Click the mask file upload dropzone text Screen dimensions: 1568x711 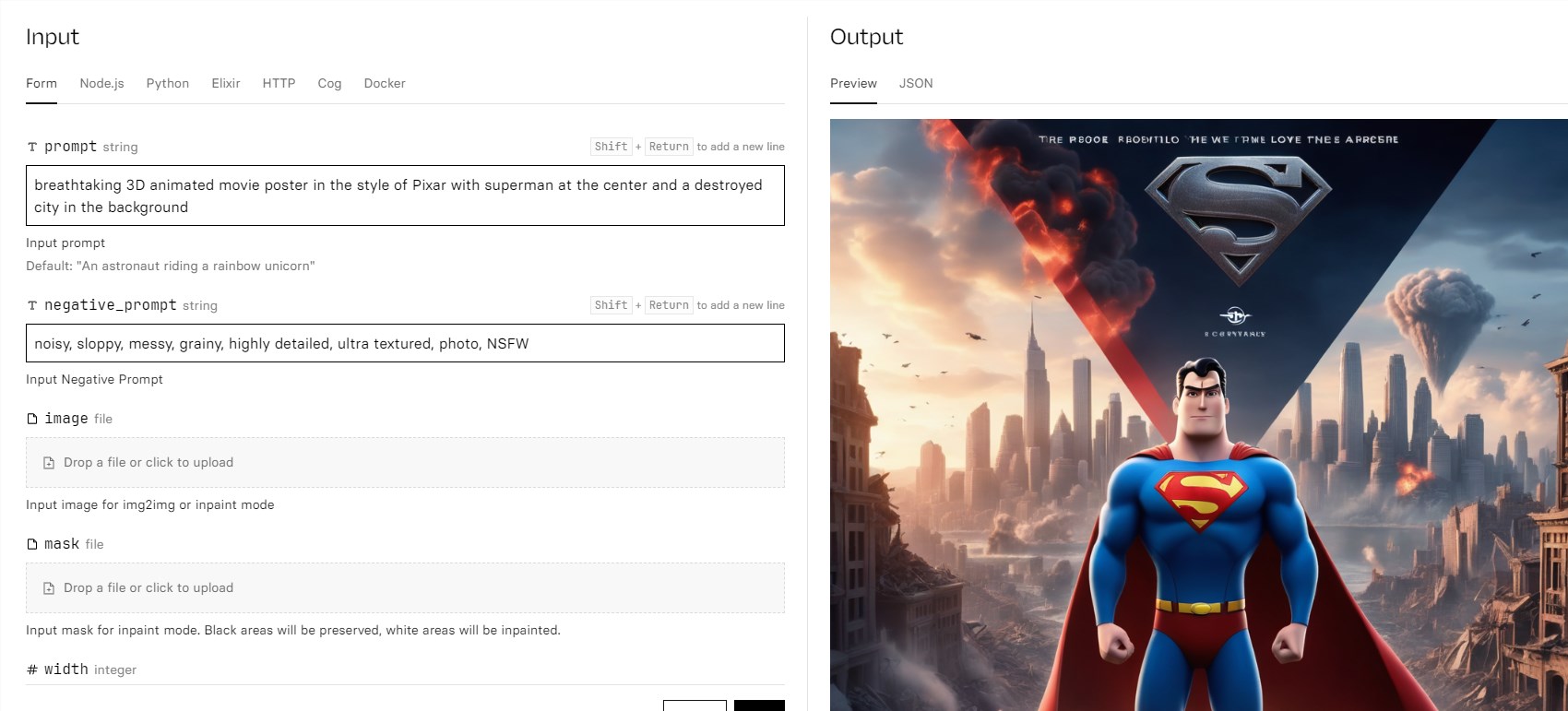pyautogui.click(x=148, y=588)
